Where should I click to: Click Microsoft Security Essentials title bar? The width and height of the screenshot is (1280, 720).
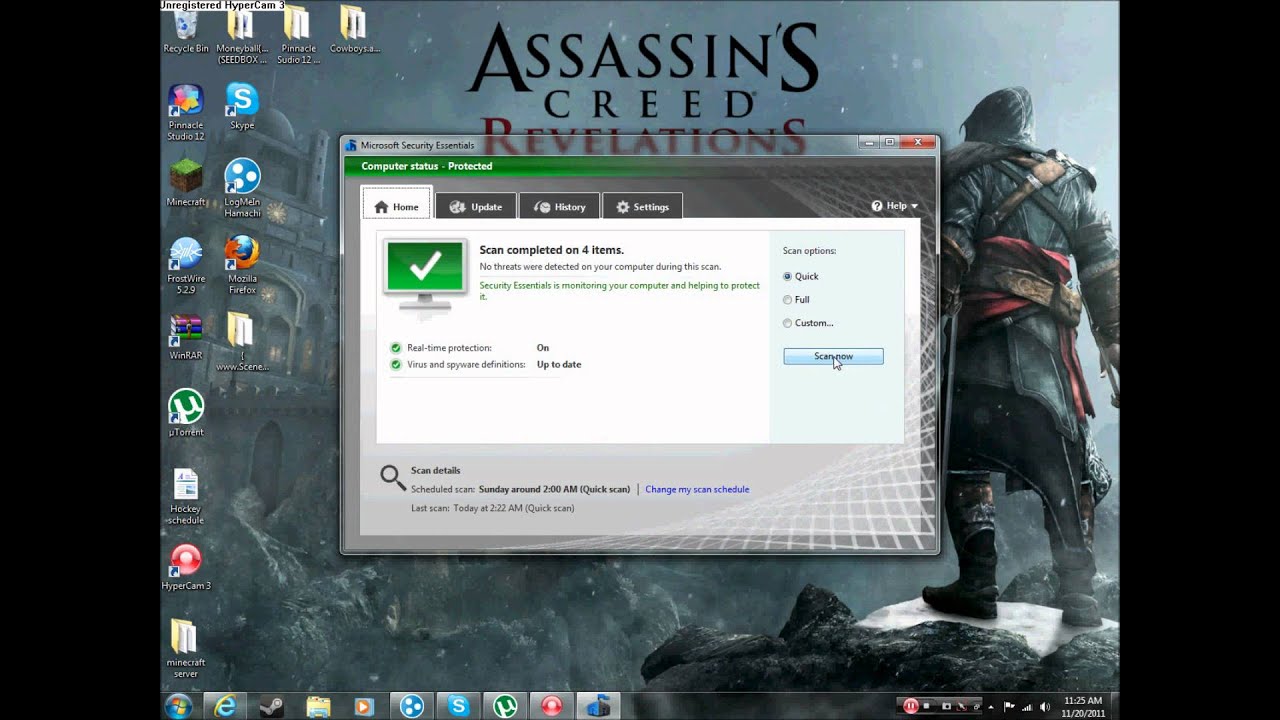pyautogui.click(x=600, y=145)
